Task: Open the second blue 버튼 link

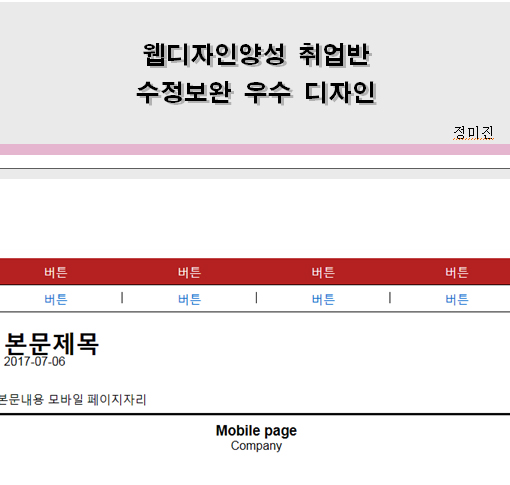Action: tap(189, 299)
